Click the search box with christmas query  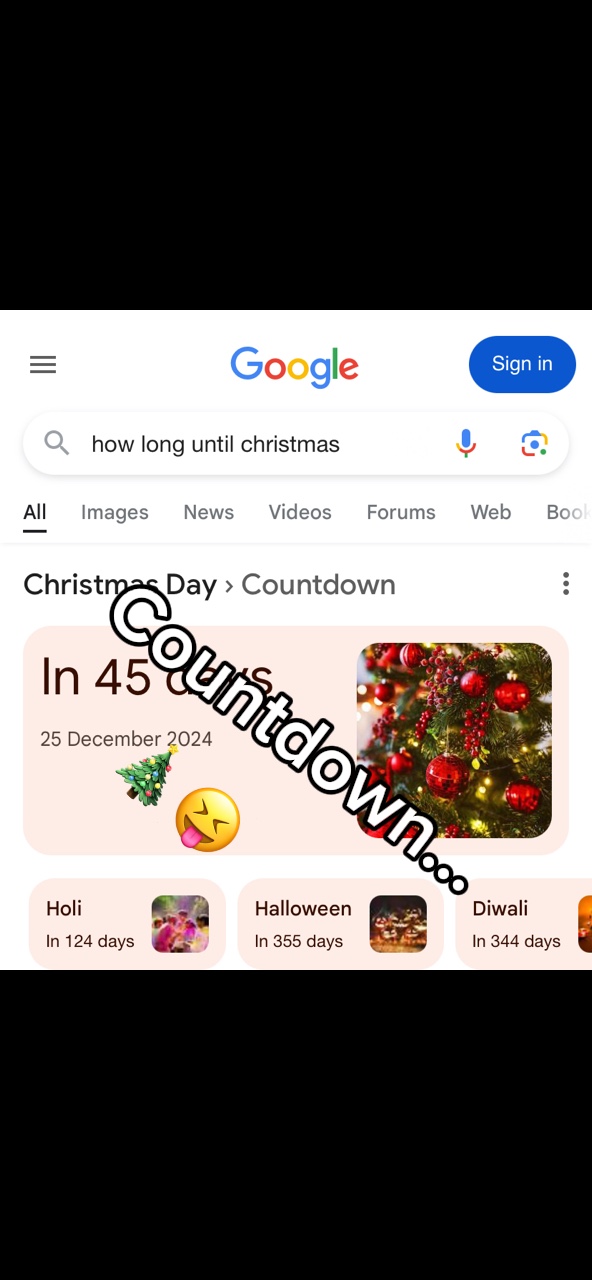click(x=296, y=443)
